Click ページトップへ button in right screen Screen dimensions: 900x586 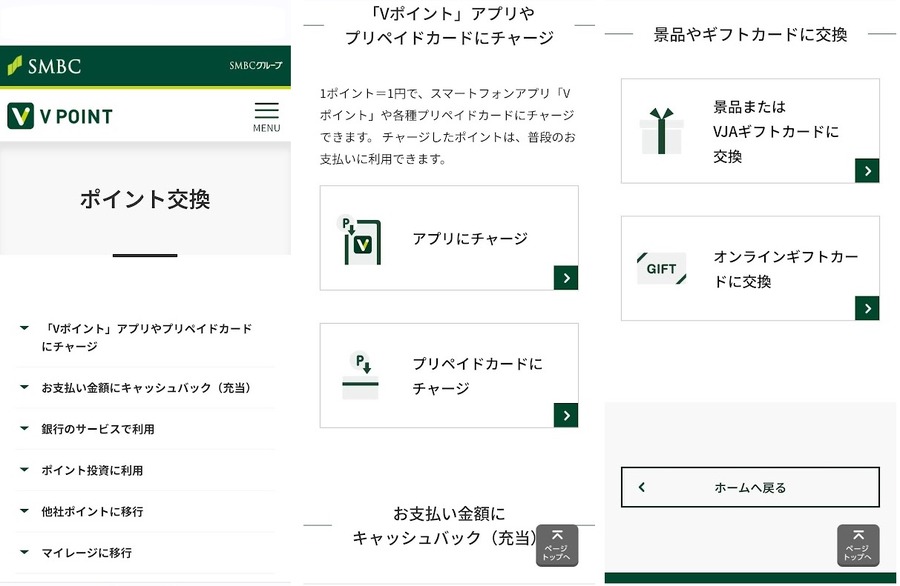click(858, 545)
